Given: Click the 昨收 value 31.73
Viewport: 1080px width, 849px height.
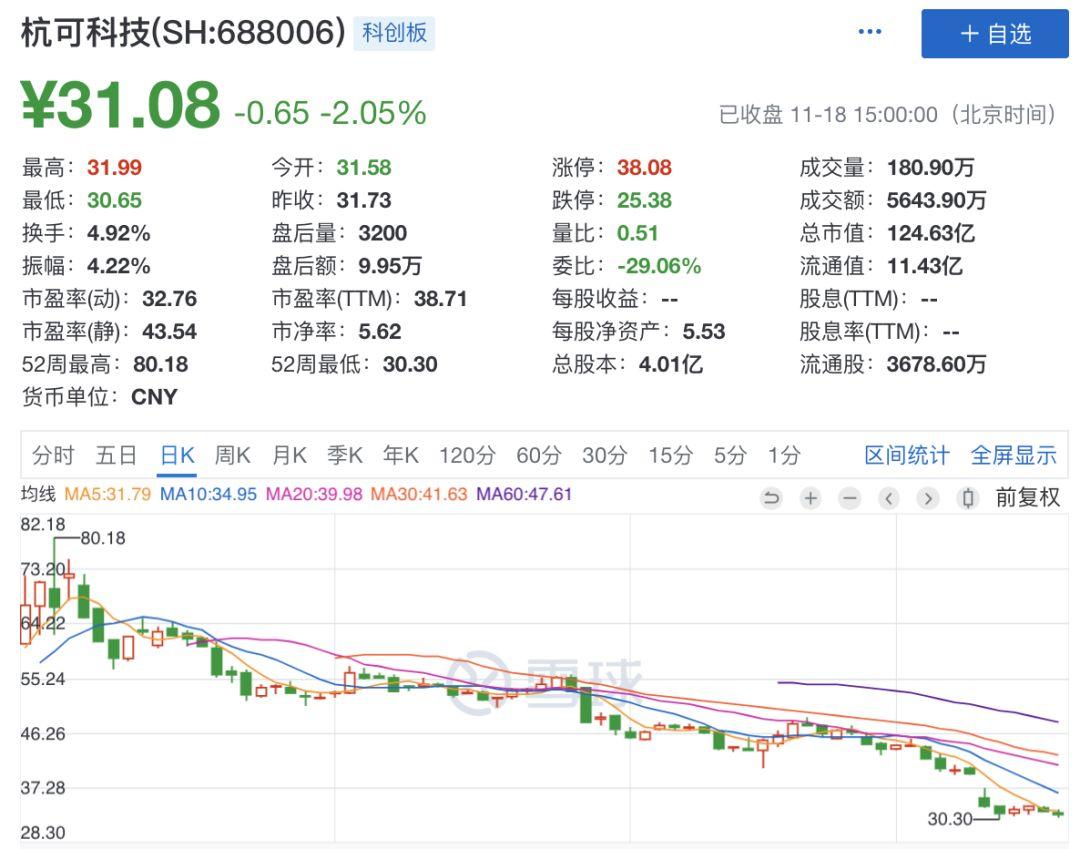Looking at the screenshot, I should (x=364, y=200).
